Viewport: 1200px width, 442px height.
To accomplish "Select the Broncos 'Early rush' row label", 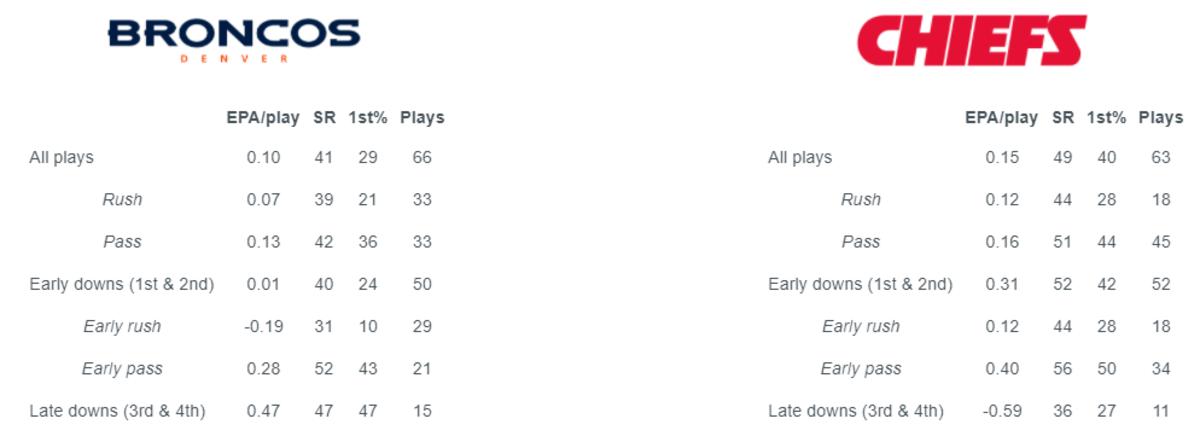I will [x=122, y=326].
